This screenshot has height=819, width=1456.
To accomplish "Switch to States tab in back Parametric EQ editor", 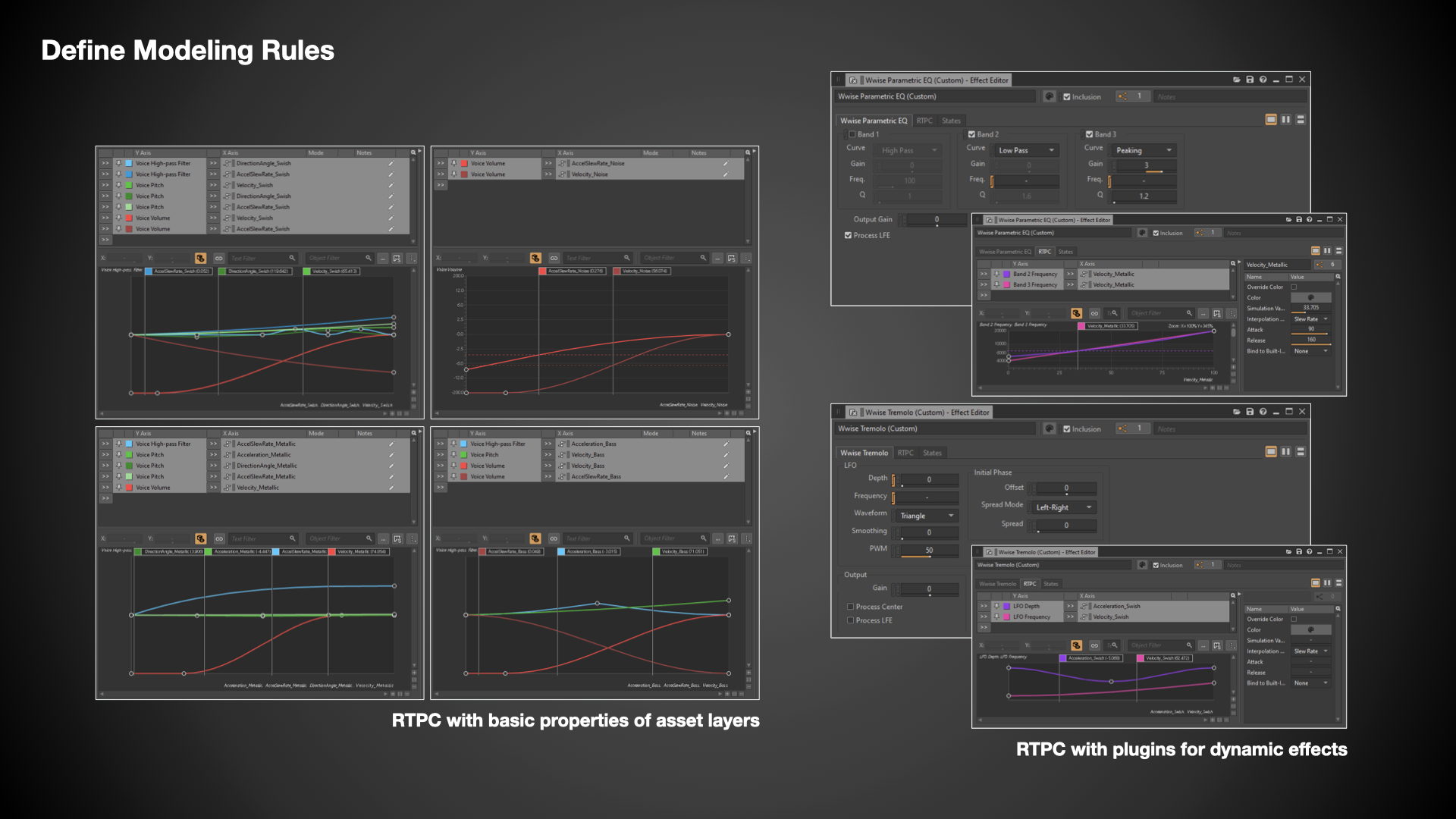I will [951, 121].
